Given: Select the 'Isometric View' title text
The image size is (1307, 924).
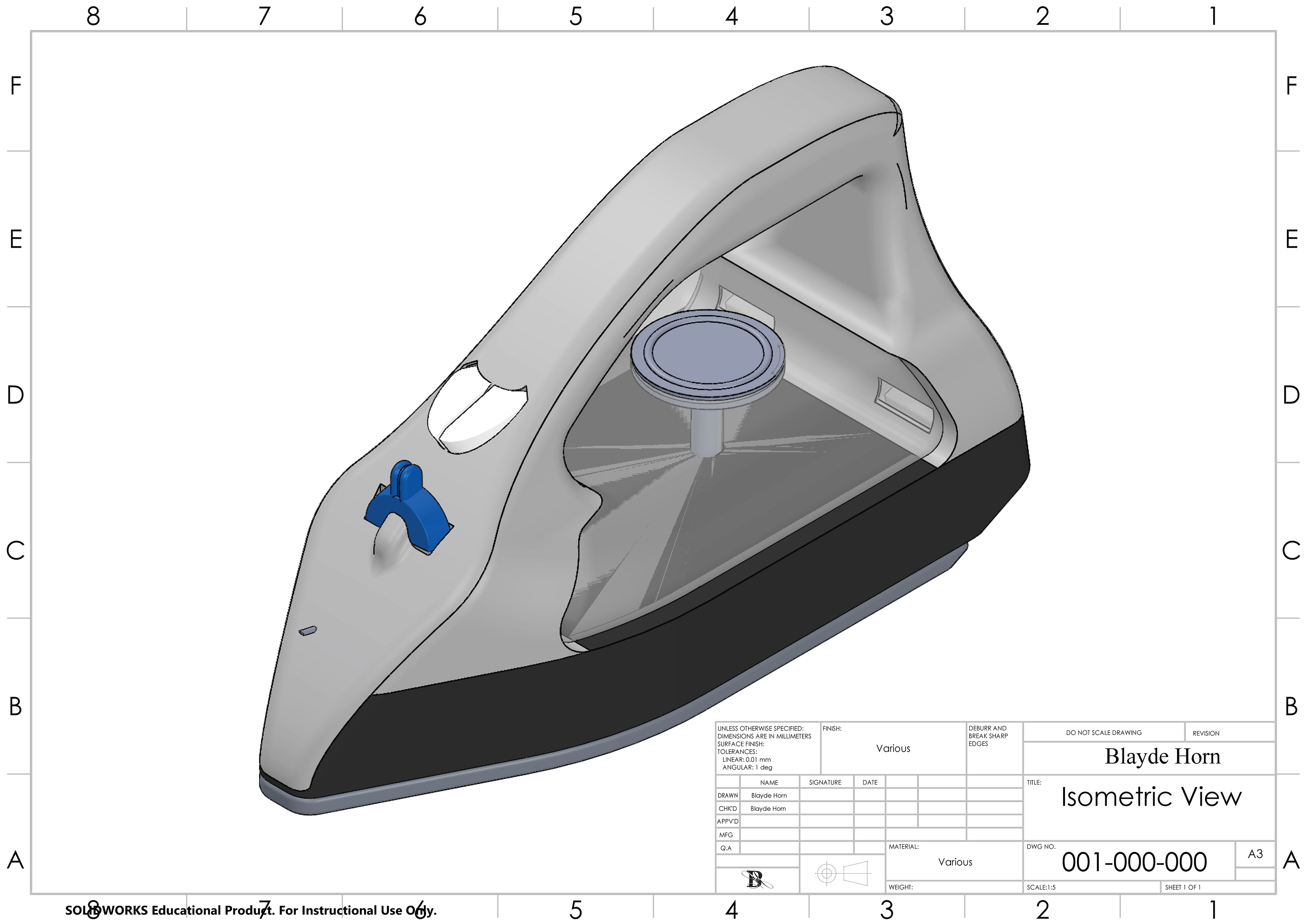Looking at the screenshot, I should coord(1151,796).
